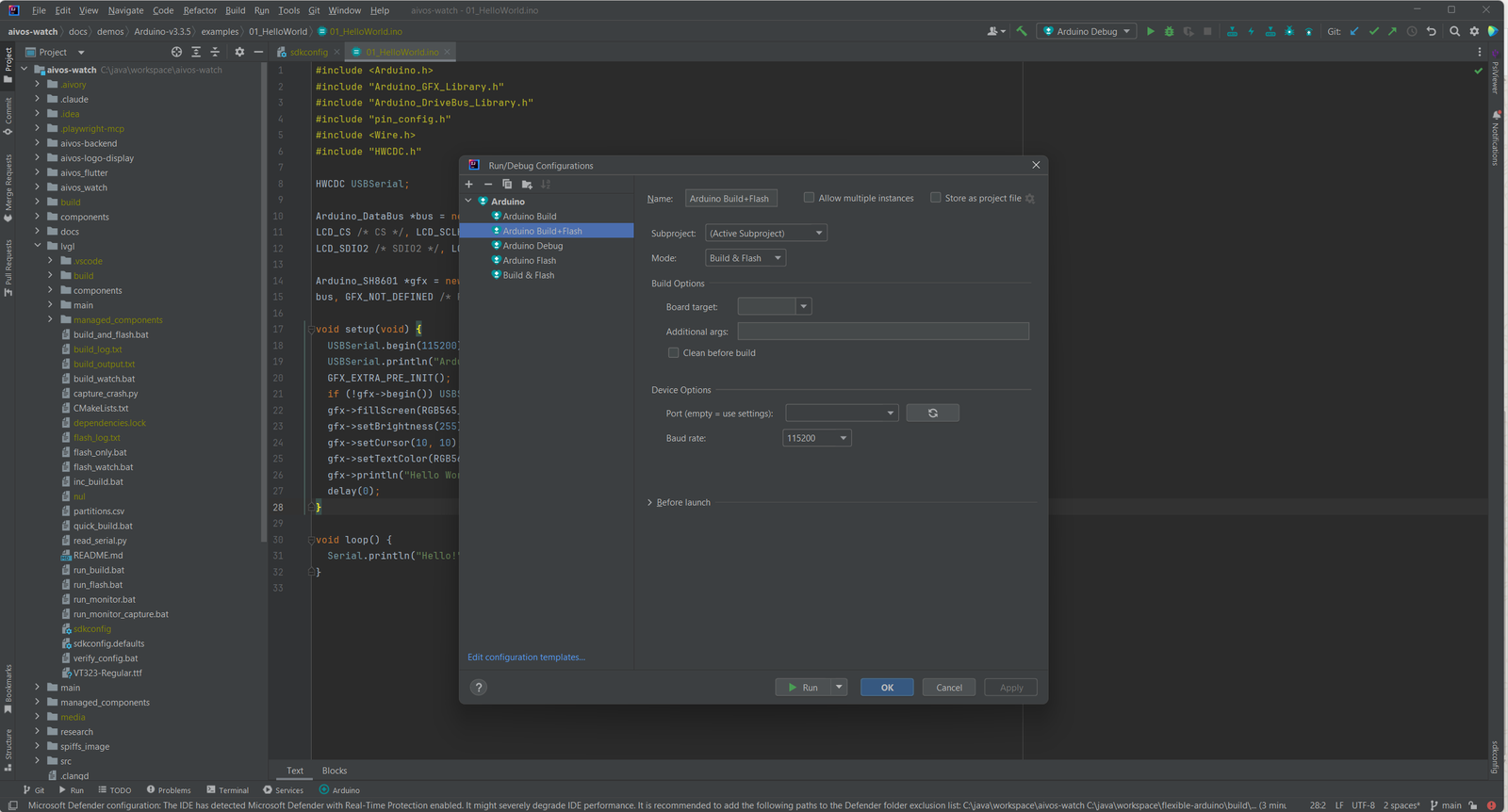Click the Run button in dialog
Image resolution: width=1508 pixels, height=812 pixels.
click(803, 688)
